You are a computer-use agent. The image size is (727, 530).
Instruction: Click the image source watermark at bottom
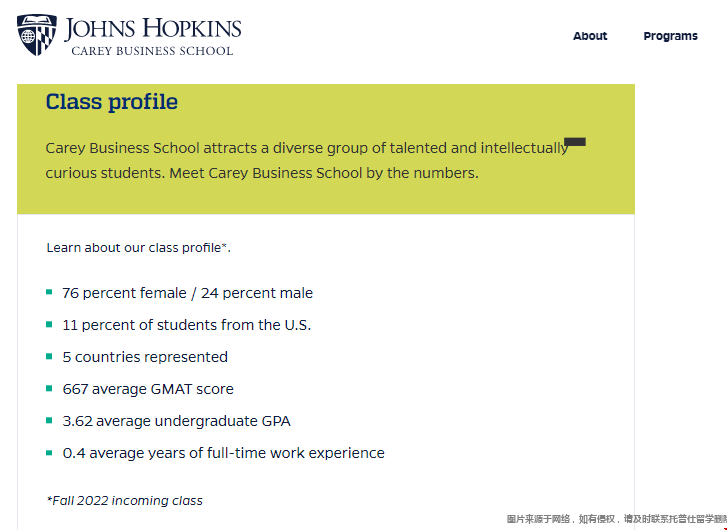click(x=616, y=519)
